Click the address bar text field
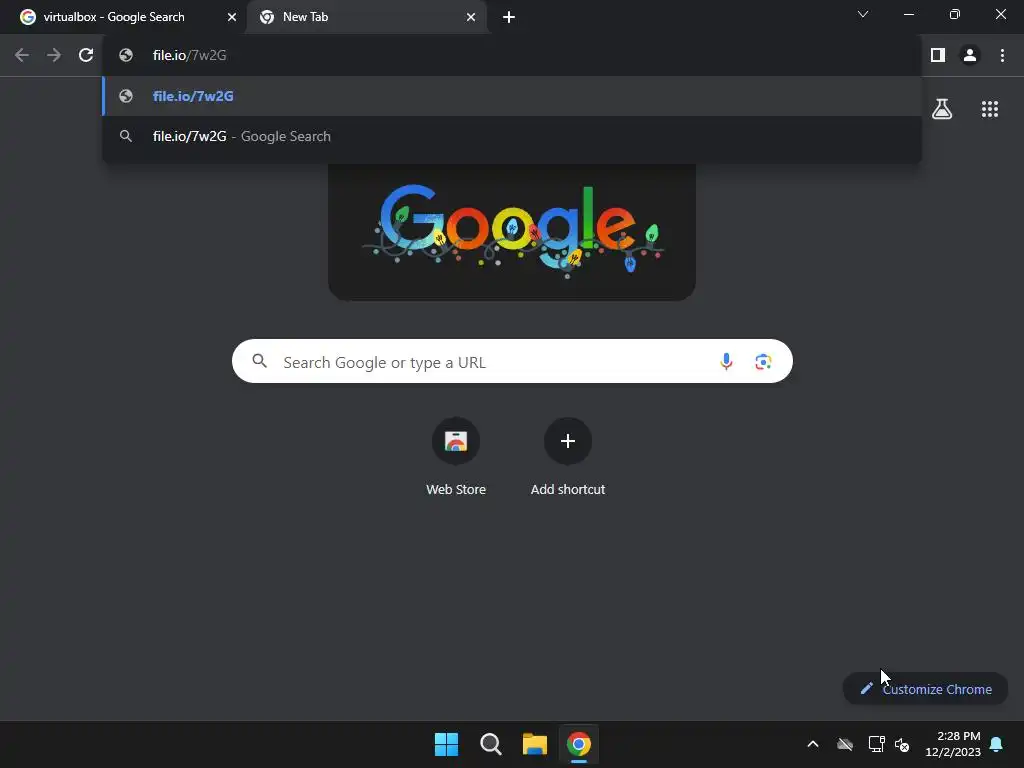The image size is (1024, 768). (x=512, y=56)
